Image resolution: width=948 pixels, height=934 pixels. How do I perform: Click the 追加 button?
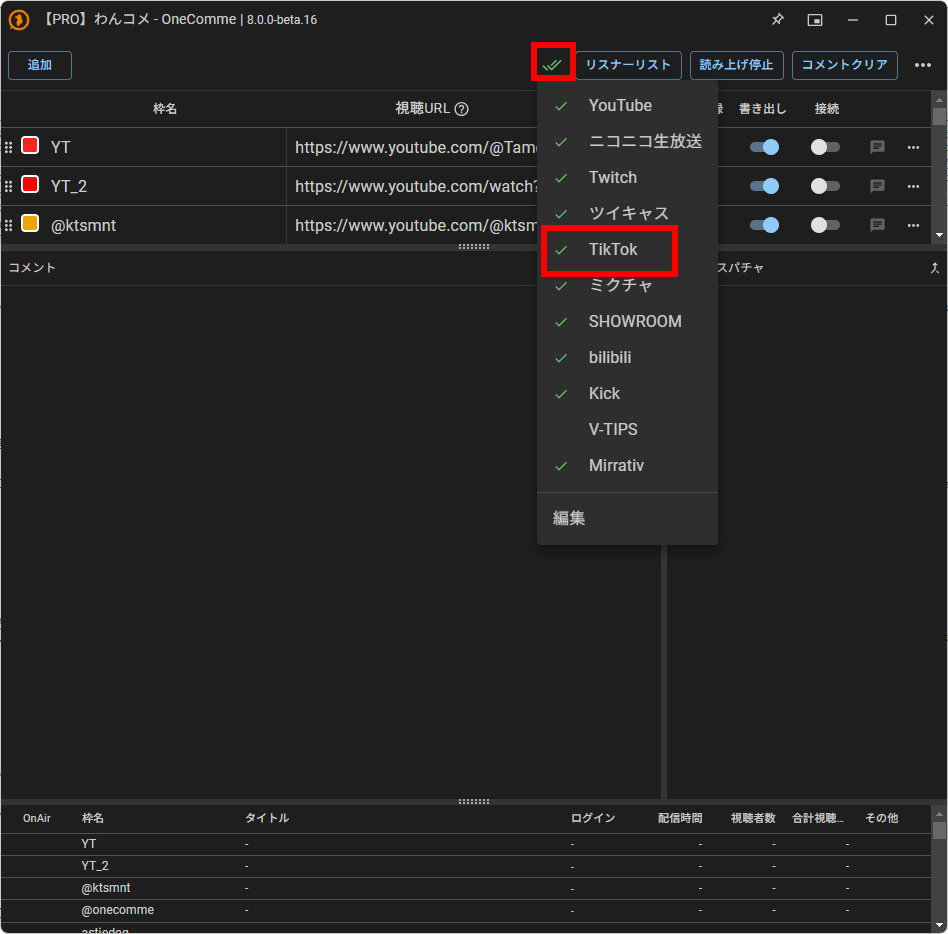click(x=40, y=65)
